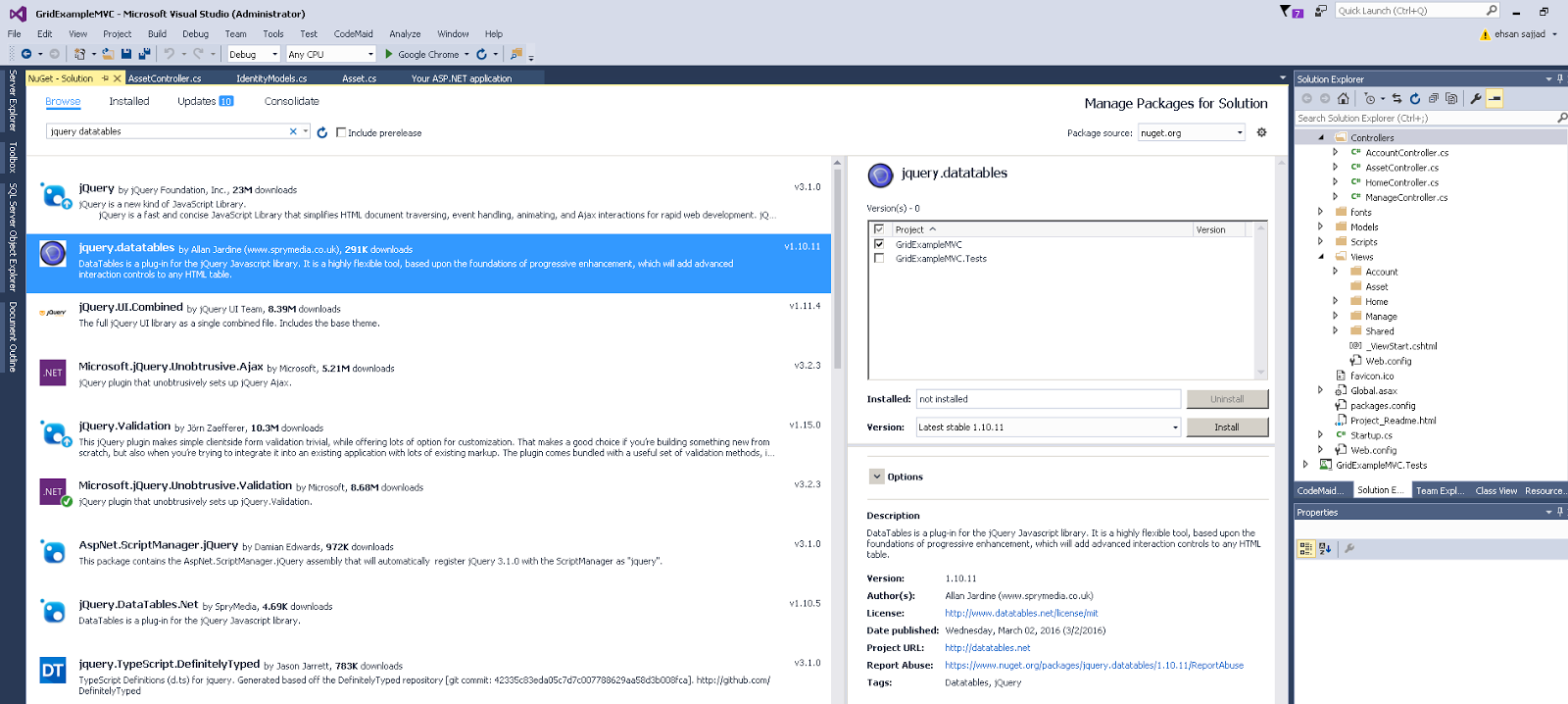Pin the Solution Explorer panel

(x=1560, y=78)
